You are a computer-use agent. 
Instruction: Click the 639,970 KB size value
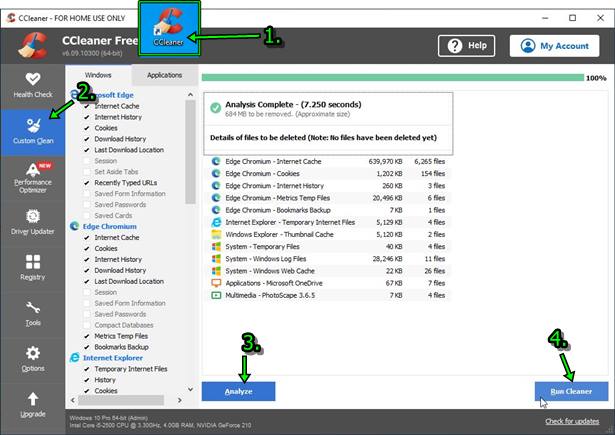pos(385,161)
